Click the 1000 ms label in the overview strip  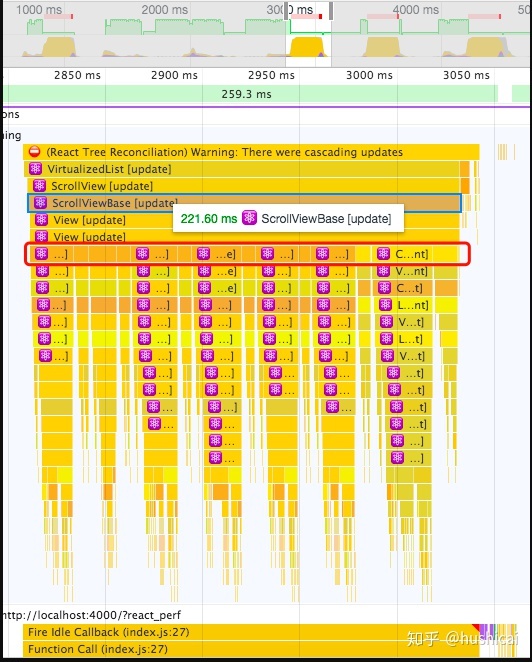pos(39,10)
